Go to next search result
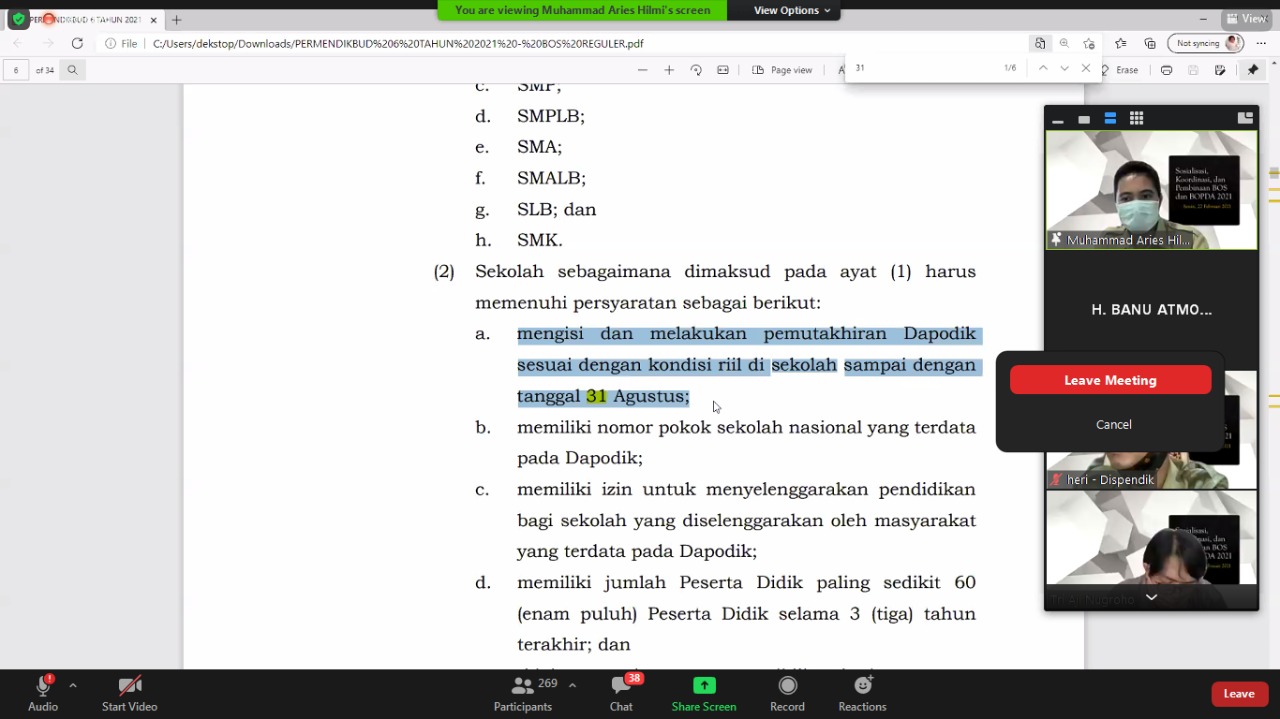The height and width of the screenshot is (719, 1280). coord(1064,68)
